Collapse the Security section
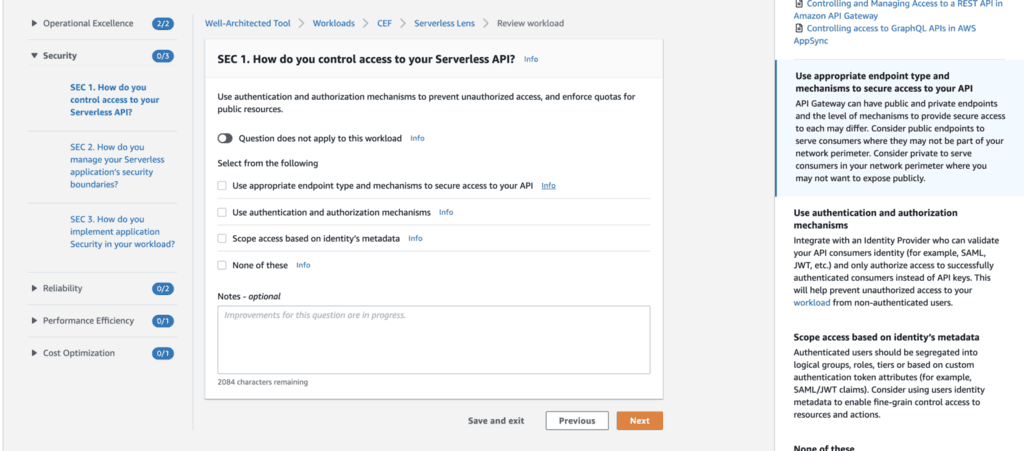1024x451 pixels. tap(36, 56)
